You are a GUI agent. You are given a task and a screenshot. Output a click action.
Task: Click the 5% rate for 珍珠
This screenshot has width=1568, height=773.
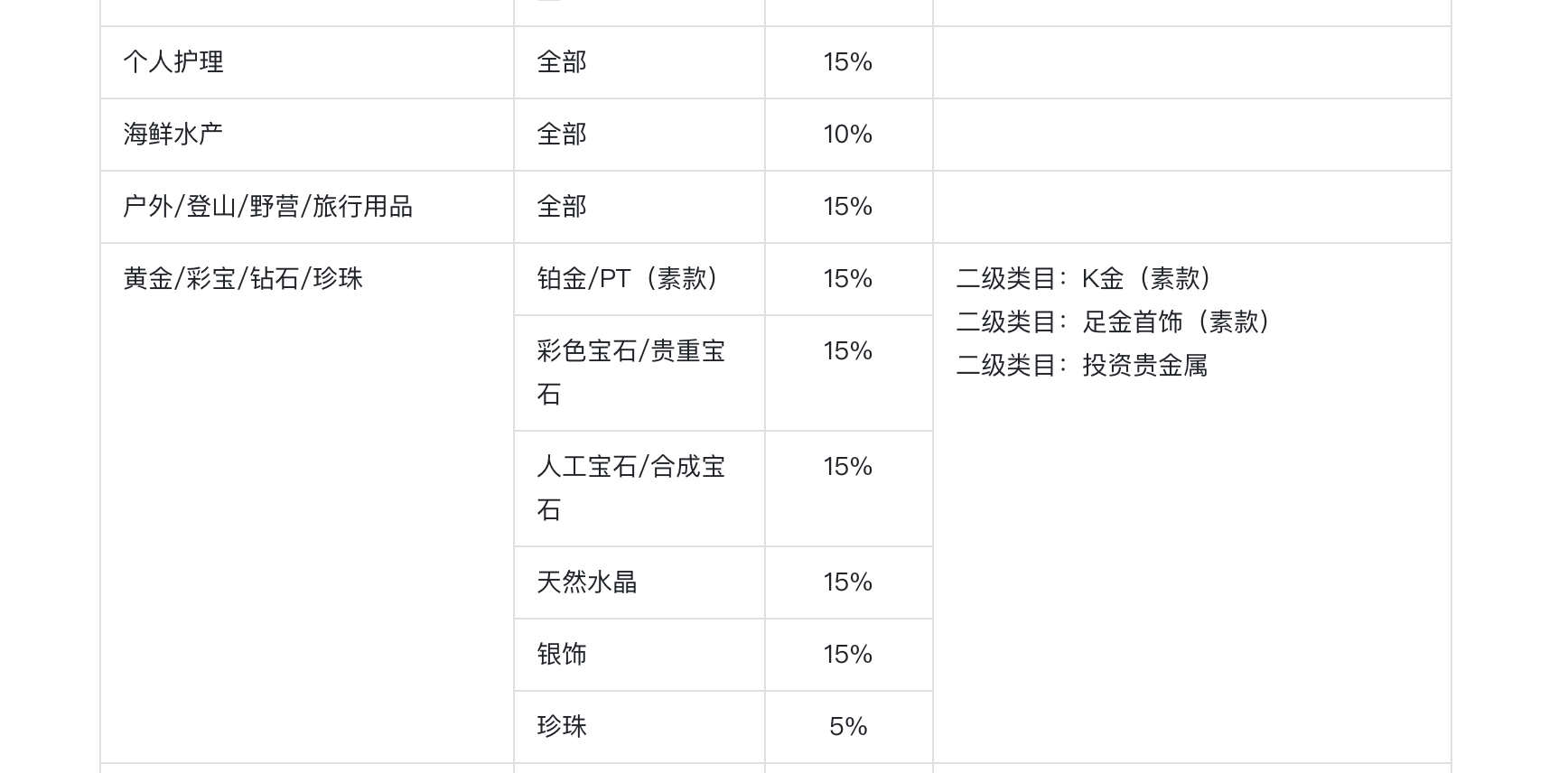click(848, 727)
